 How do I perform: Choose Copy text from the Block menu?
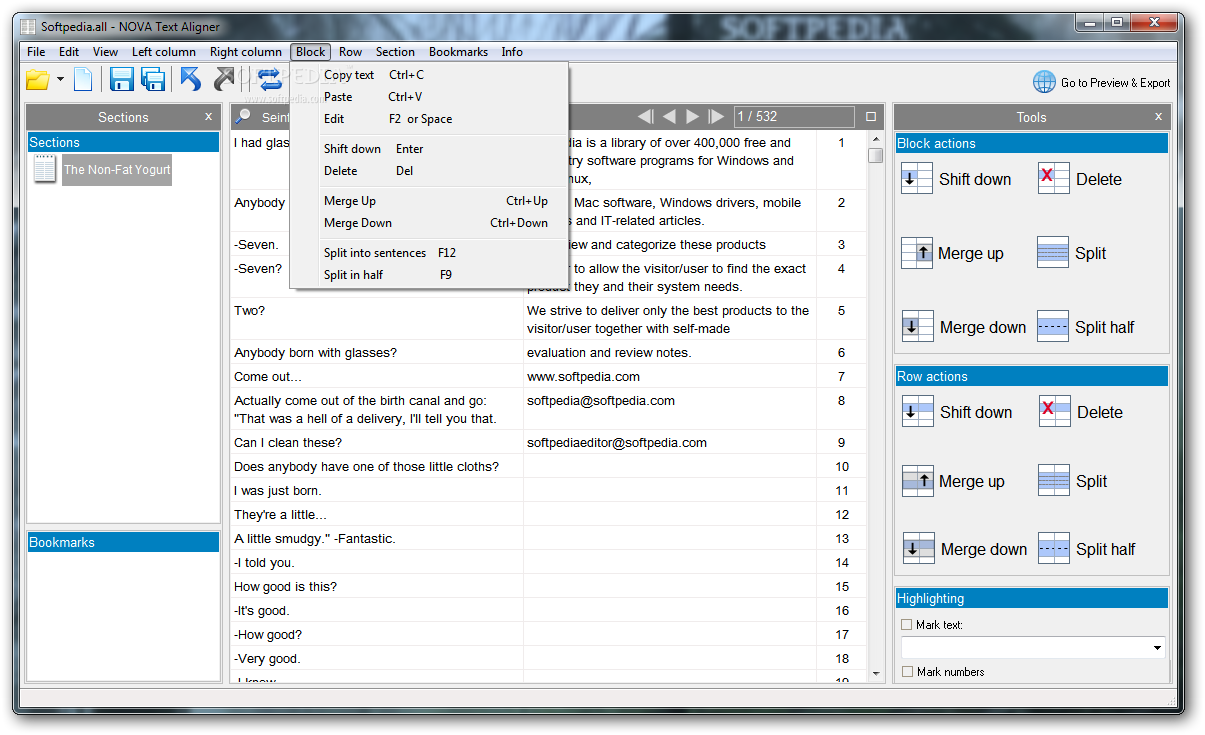[429, 75]
